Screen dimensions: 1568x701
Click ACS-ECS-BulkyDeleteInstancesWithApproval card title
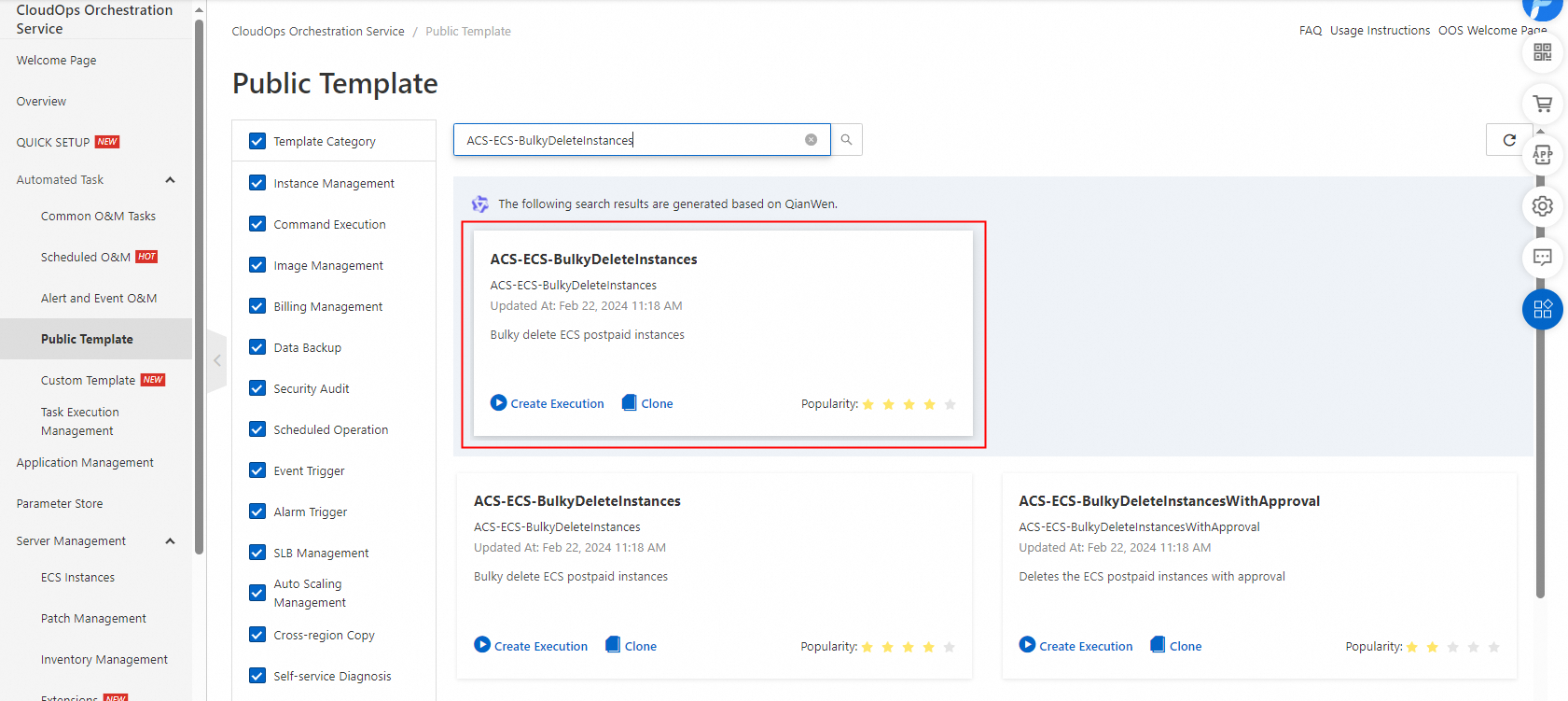tap(1169, 501)
